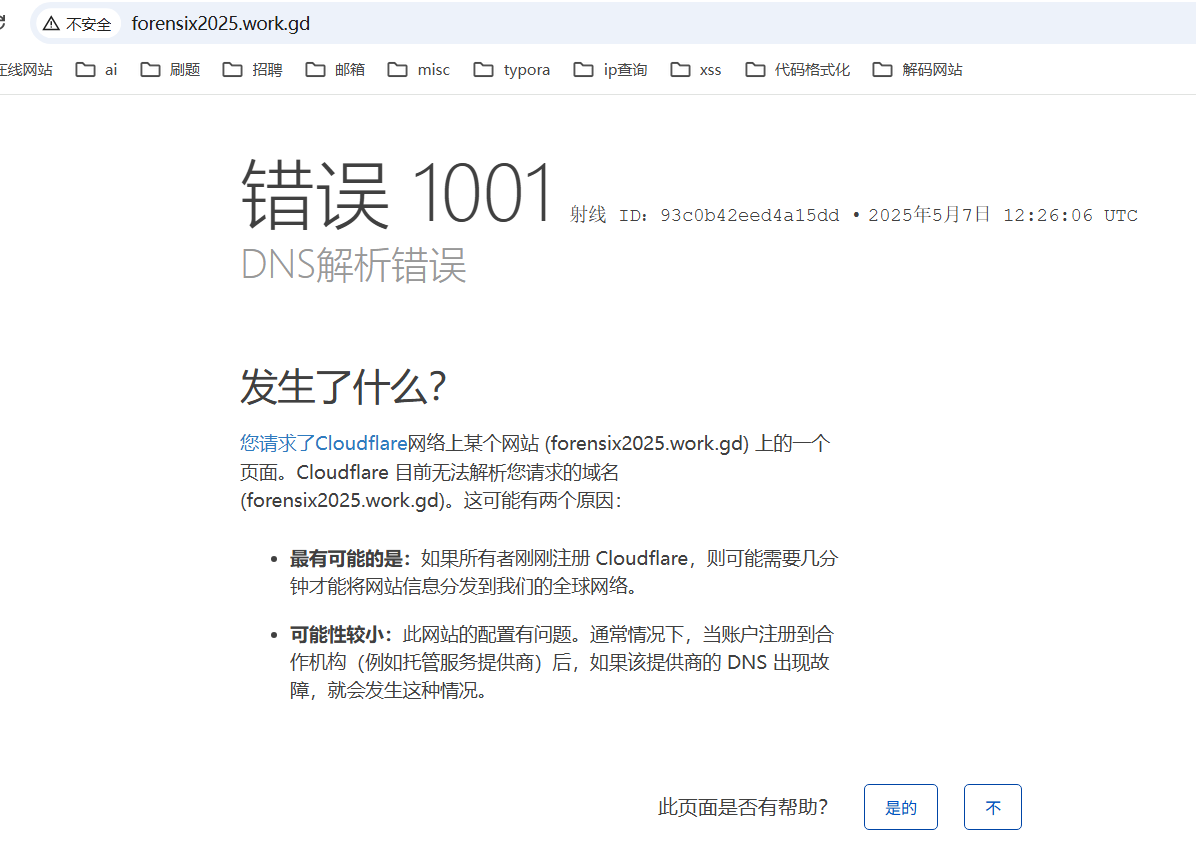Viewport: 1196px width, 854px height.
Task: Click the forensix2025.work.gd address bar URL
Action: (x=220, y=24)
